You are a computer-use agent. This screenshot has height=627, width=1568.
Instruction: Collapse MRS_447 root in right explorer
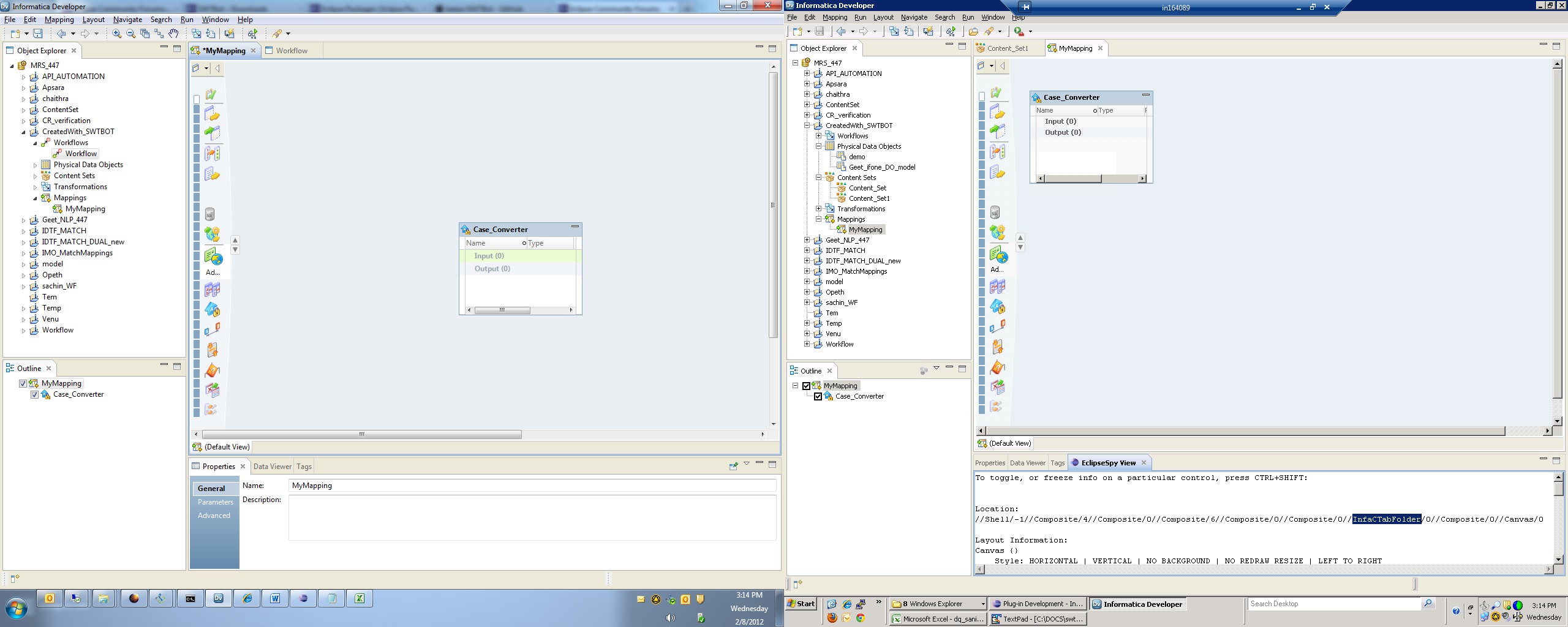(795, 62)
